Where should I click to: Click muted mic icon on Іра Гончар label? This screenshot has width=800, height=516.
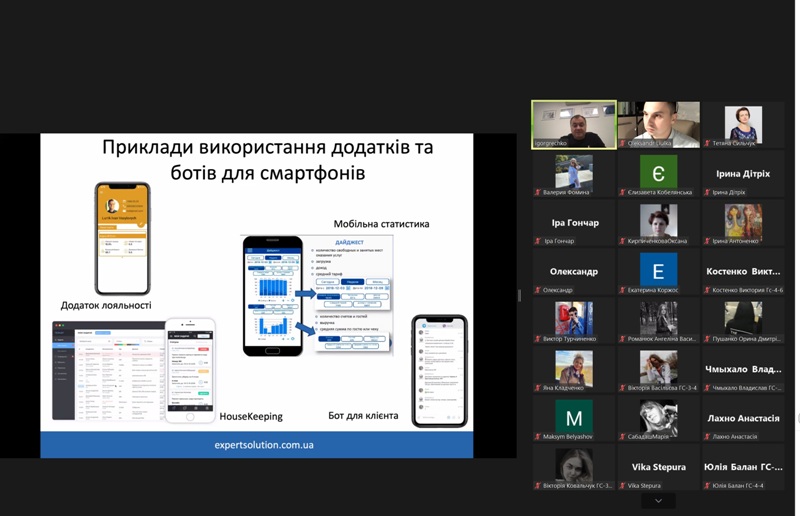pyautogui.click(x=537, y=241)
